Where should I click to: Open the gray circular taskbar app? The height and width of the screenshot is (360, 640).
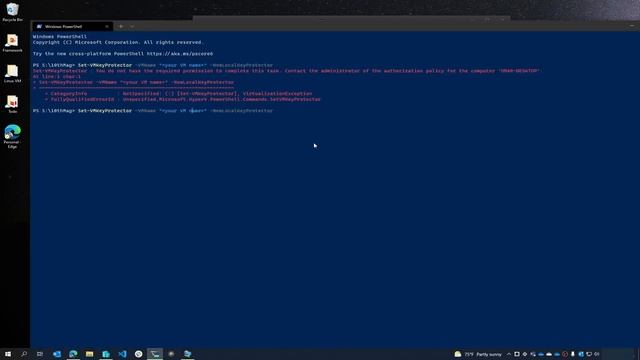pos(171,354)
